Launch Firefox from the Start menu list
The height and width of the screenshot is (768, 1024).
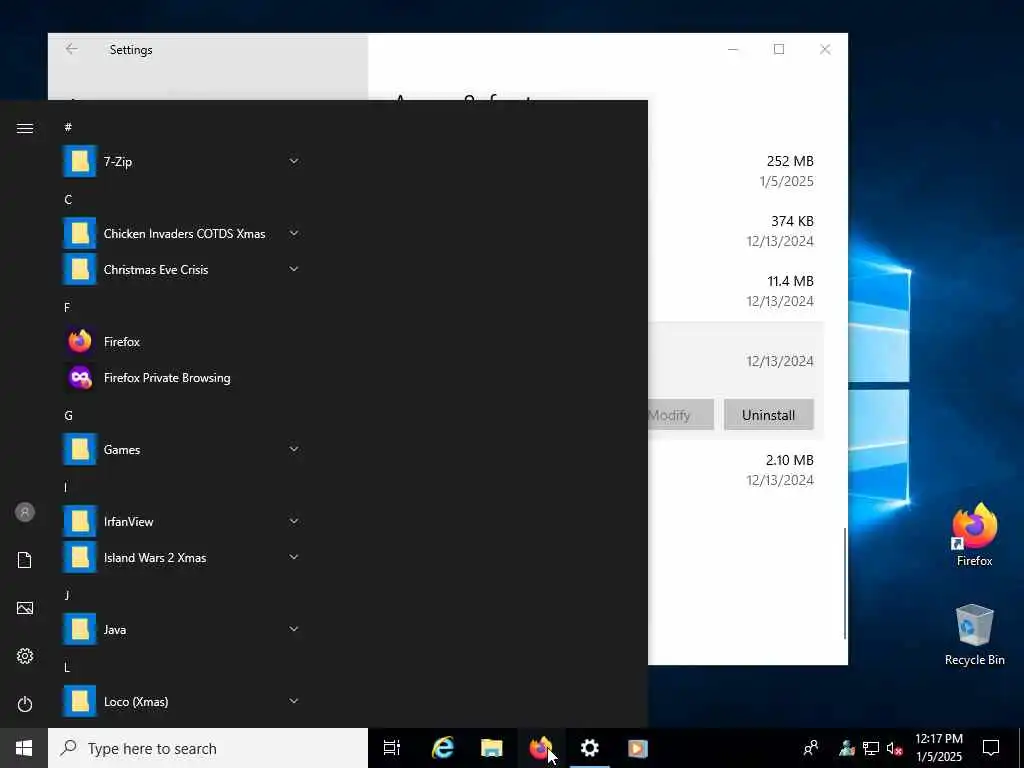coord(181,342)
